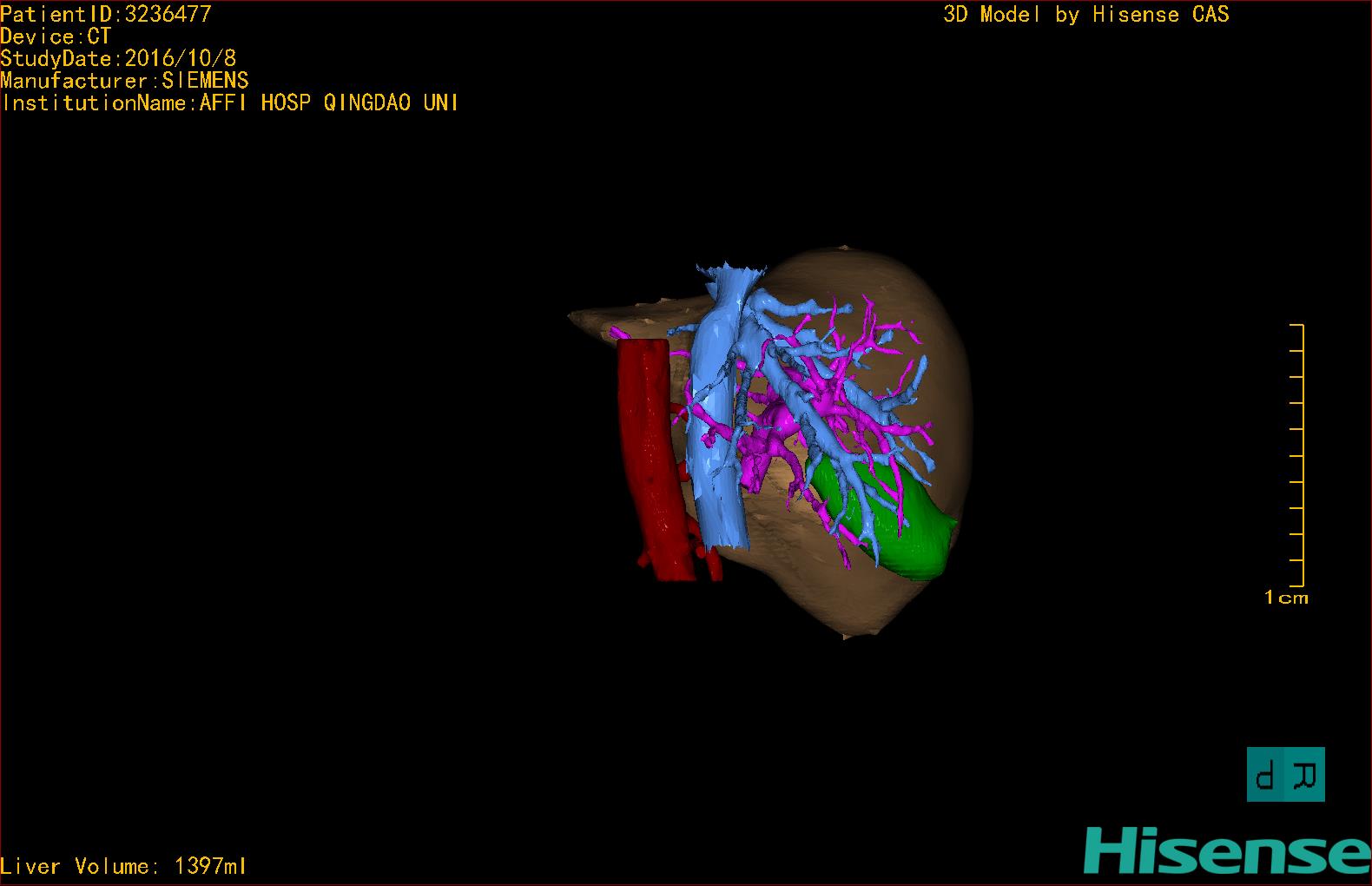Click the Manufacturer:SIEMENS text

click(x=124, y=81)
